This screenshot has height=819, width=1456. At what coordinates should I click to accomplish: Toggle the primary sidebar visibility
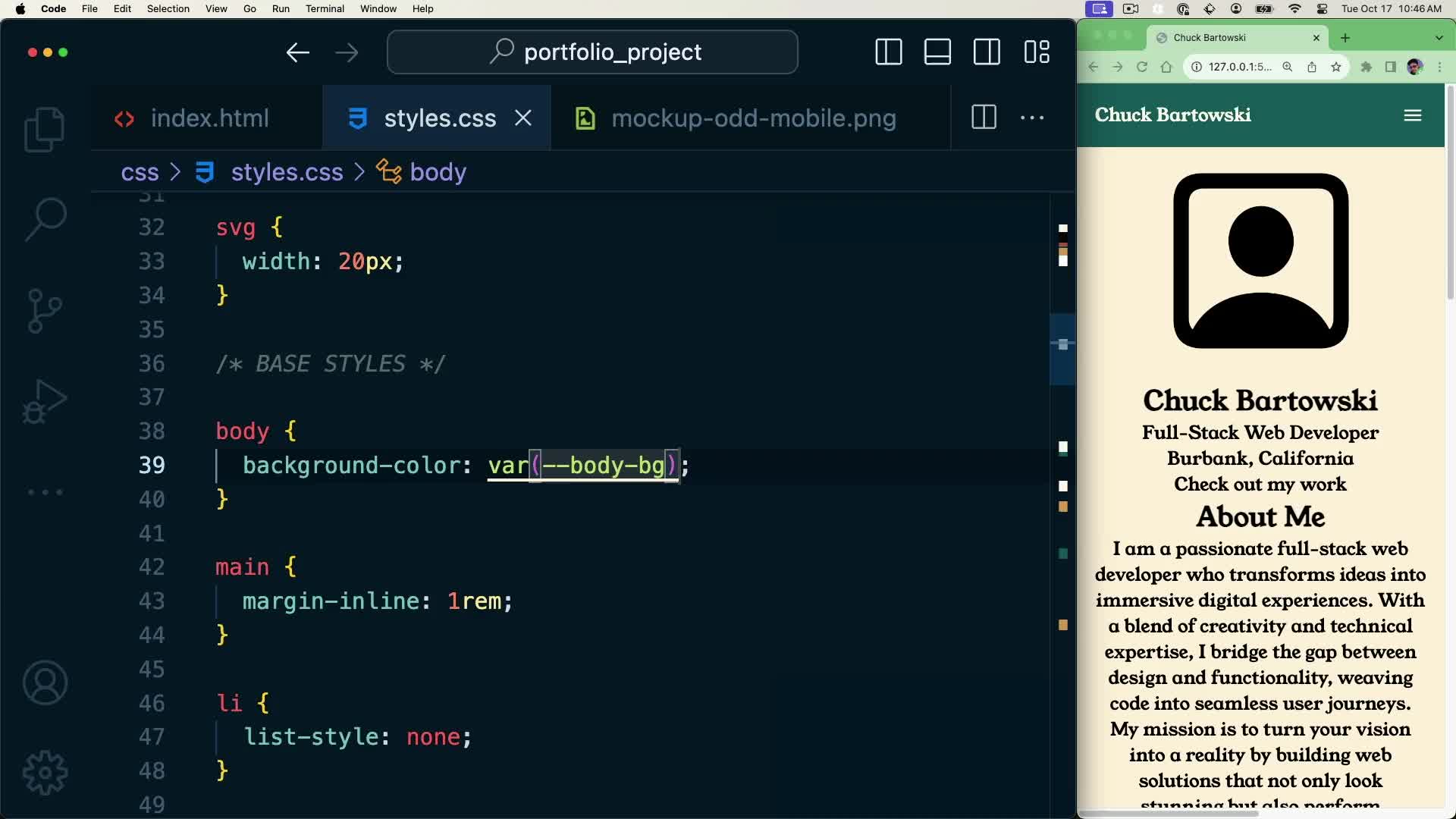pos(888,52)
